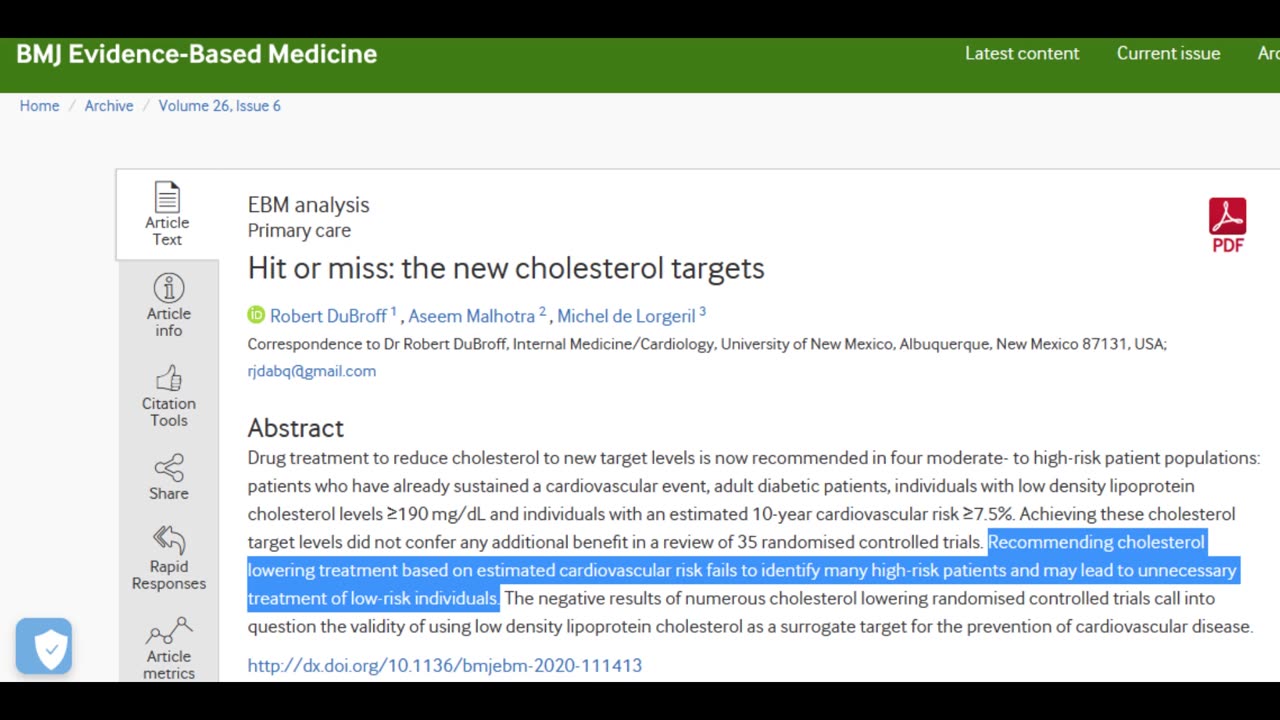Open the Article Text sidebar tab

167,214
